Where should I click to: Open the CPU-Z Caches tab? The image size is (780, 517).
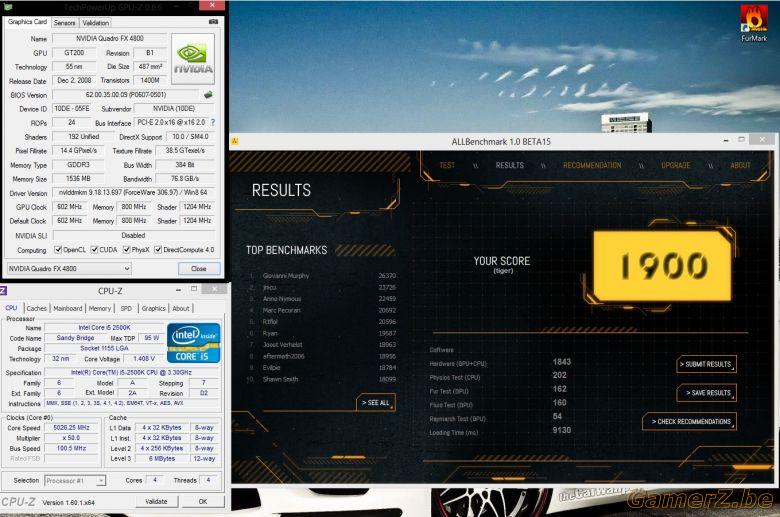36,309
